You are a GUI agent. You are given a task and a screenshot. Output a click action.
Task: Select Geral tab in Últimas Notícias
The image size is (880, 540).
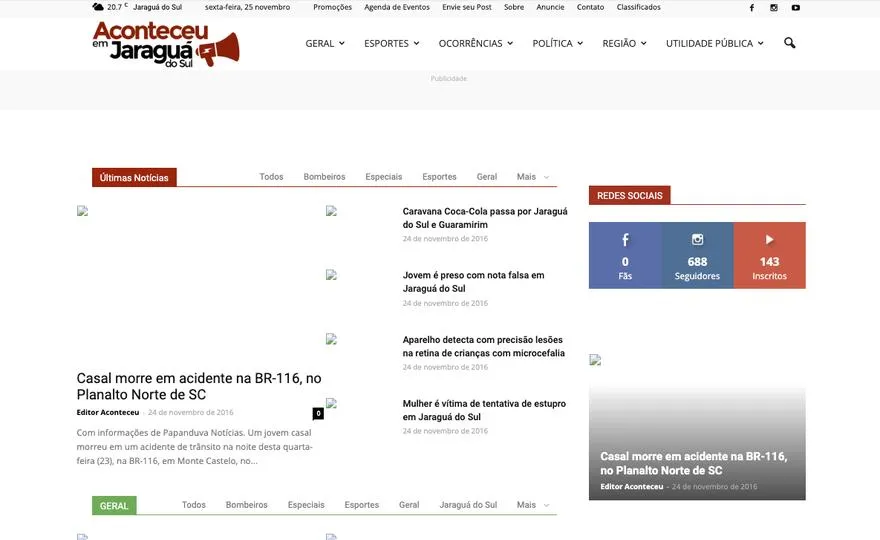click(487, 177)
